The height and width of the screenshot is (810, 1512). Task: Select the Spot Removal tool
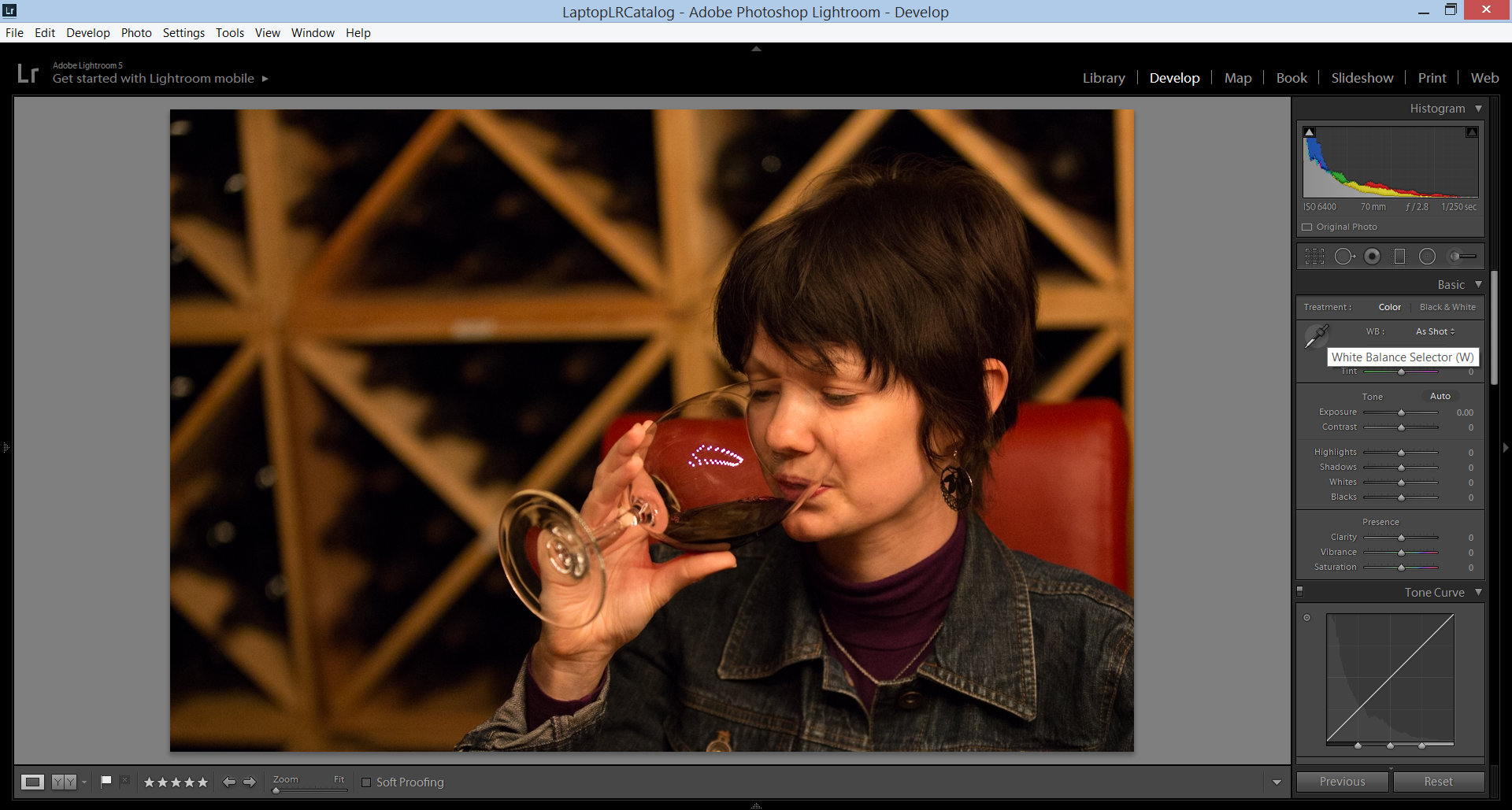click(1344, 257)
